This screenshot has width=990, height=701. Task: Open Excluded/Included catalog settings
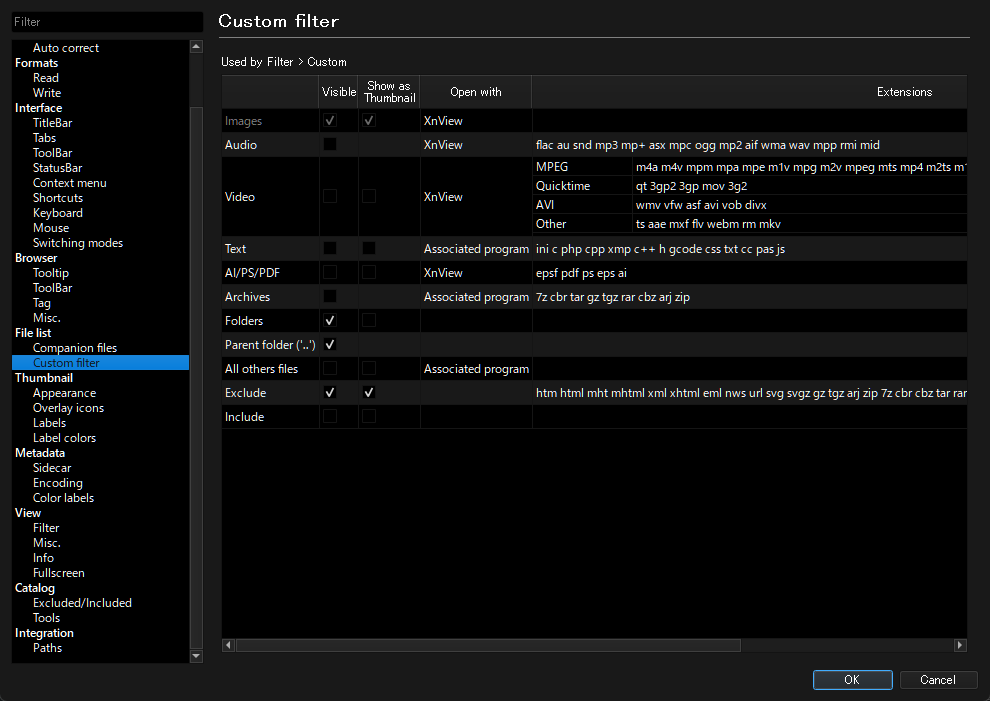82,603
